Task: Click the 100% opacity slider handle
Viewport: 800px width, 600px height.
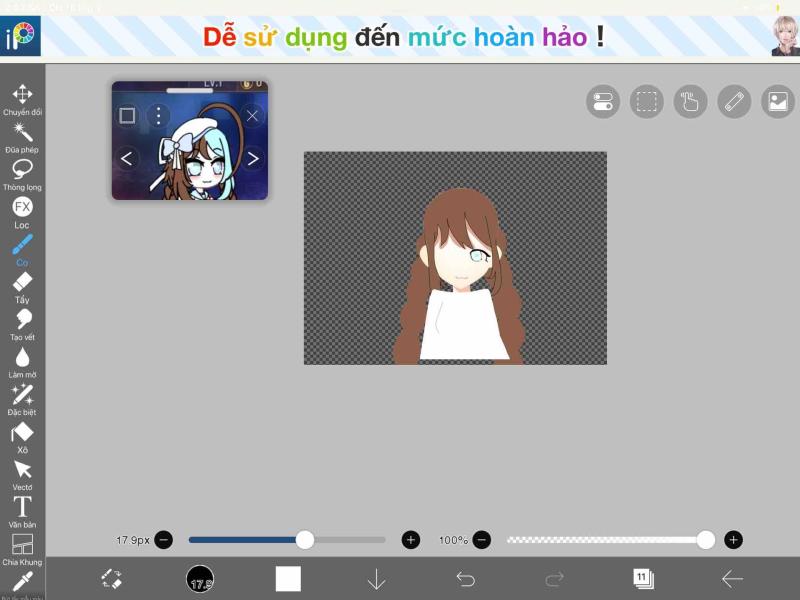Action: coord(708,540)
